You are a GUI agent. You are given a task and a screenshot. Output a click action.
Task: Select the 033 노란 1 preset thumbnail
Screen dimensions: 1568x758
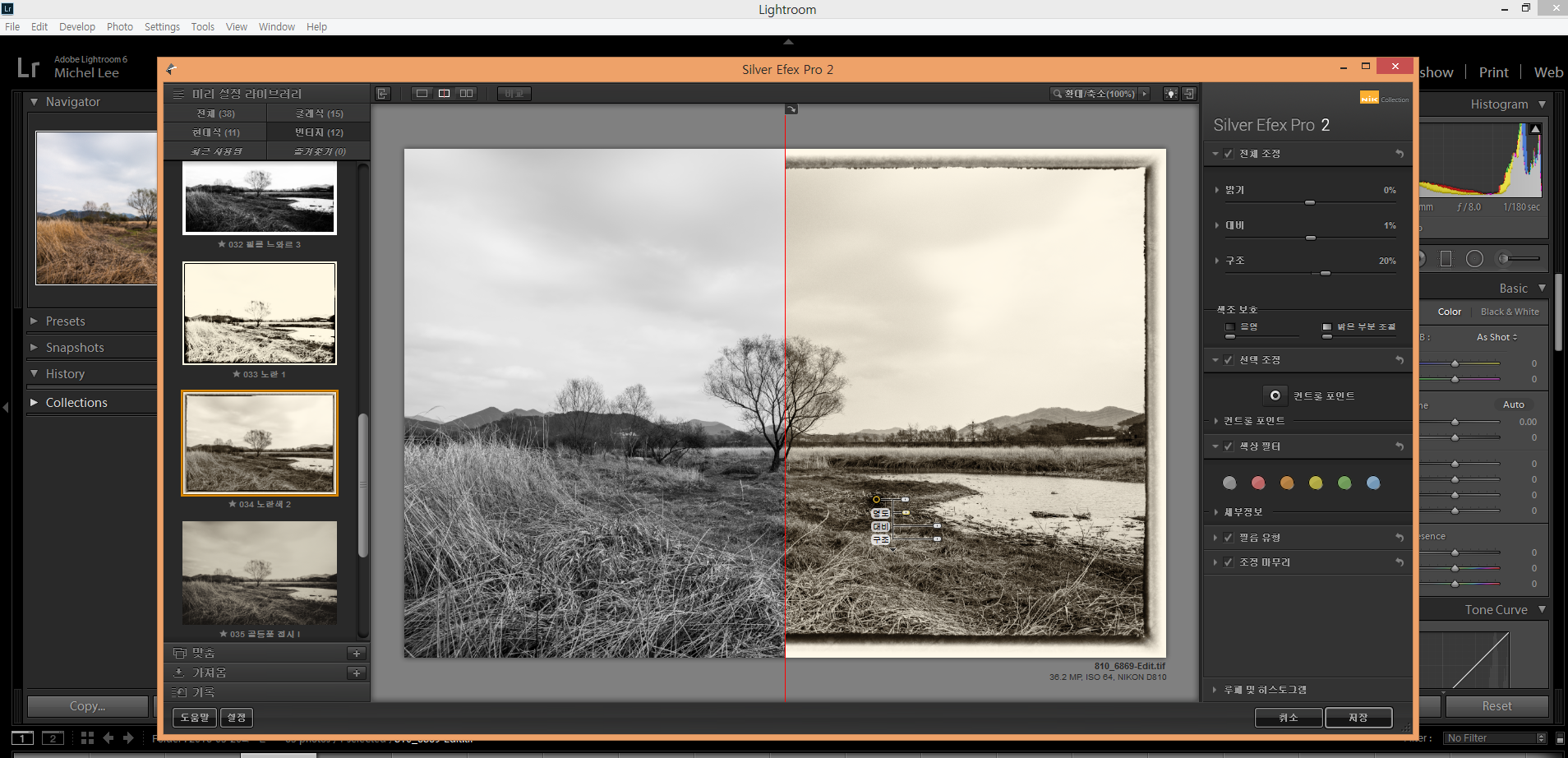tap(260, 313)
